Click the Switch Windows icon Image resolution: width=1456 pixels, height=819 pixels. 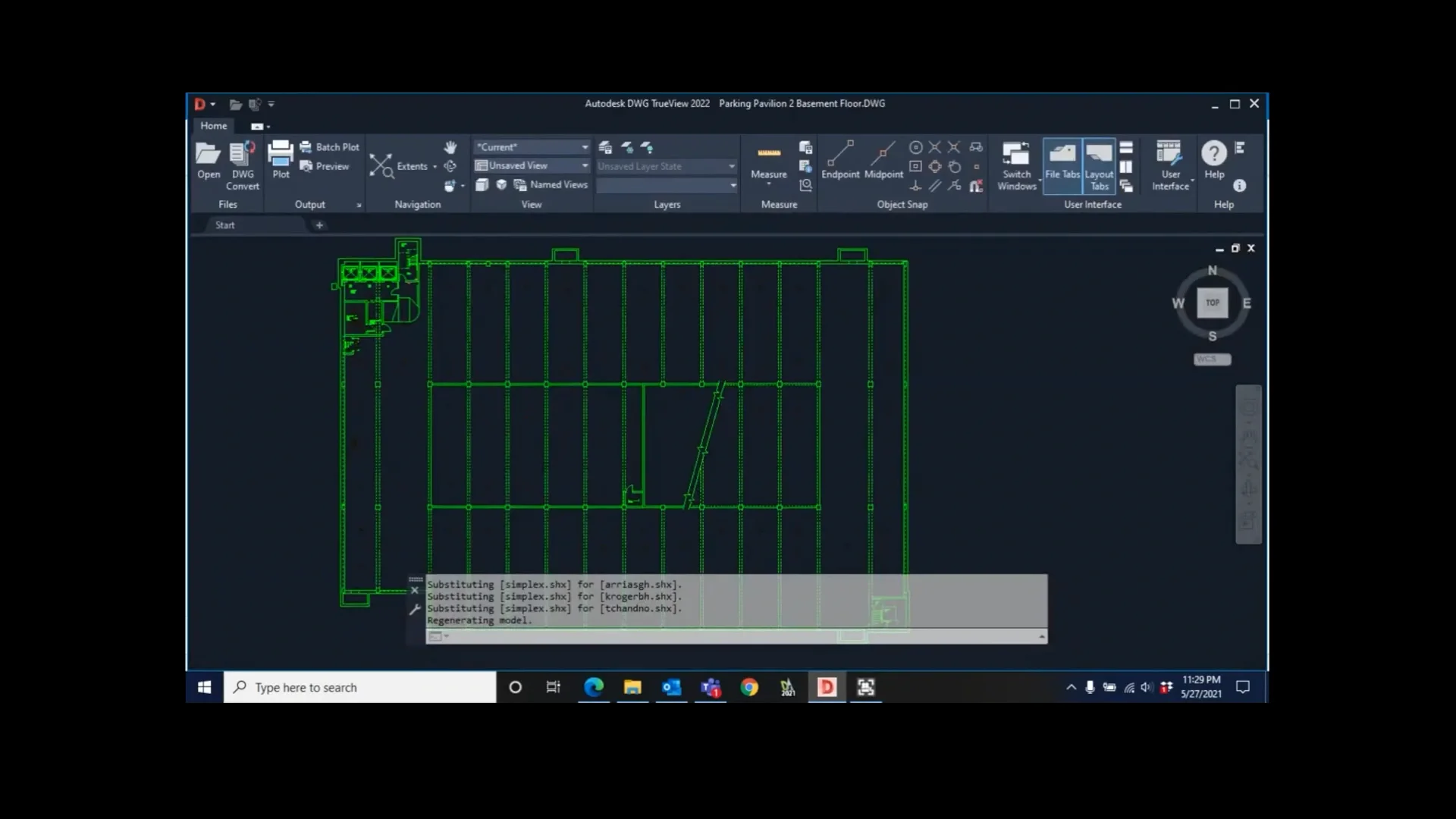(x=1016, y=162)
